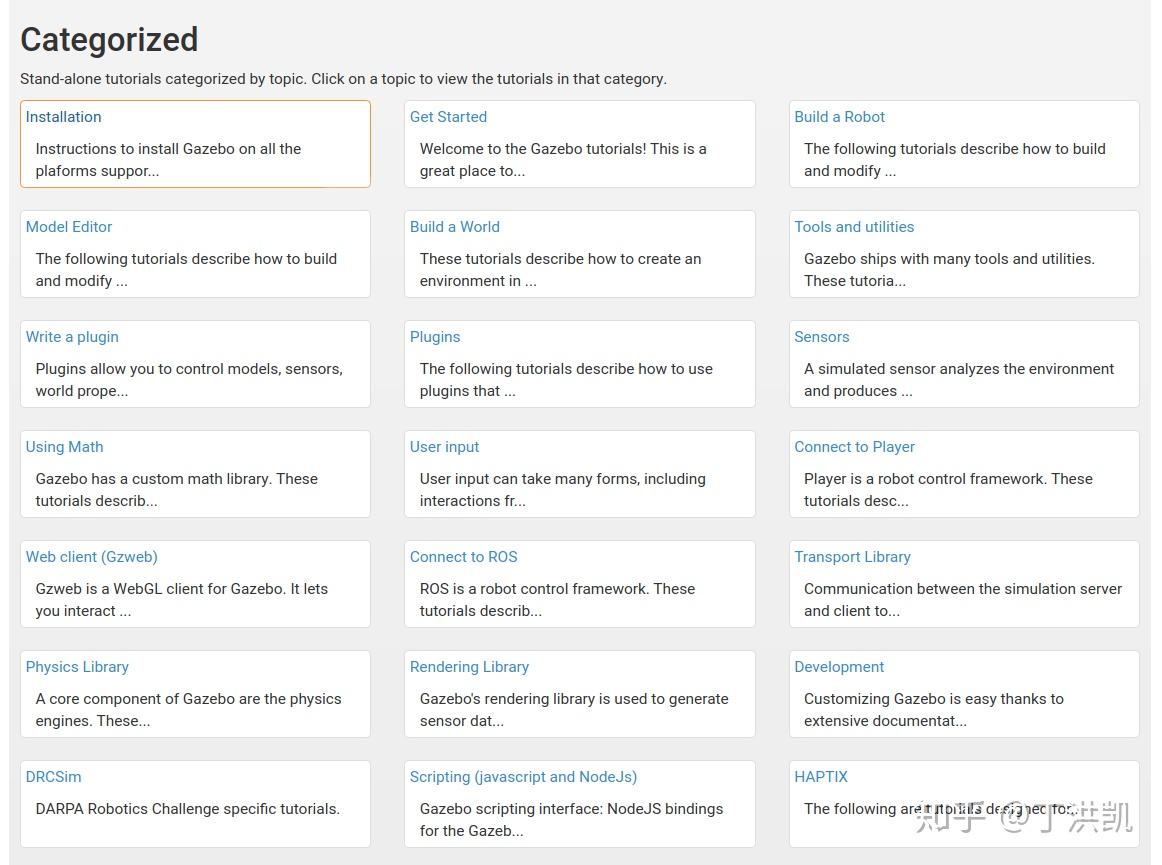Open the Write a plugin category
This screenshot has width=1162, height=865.
click(72, 337)
